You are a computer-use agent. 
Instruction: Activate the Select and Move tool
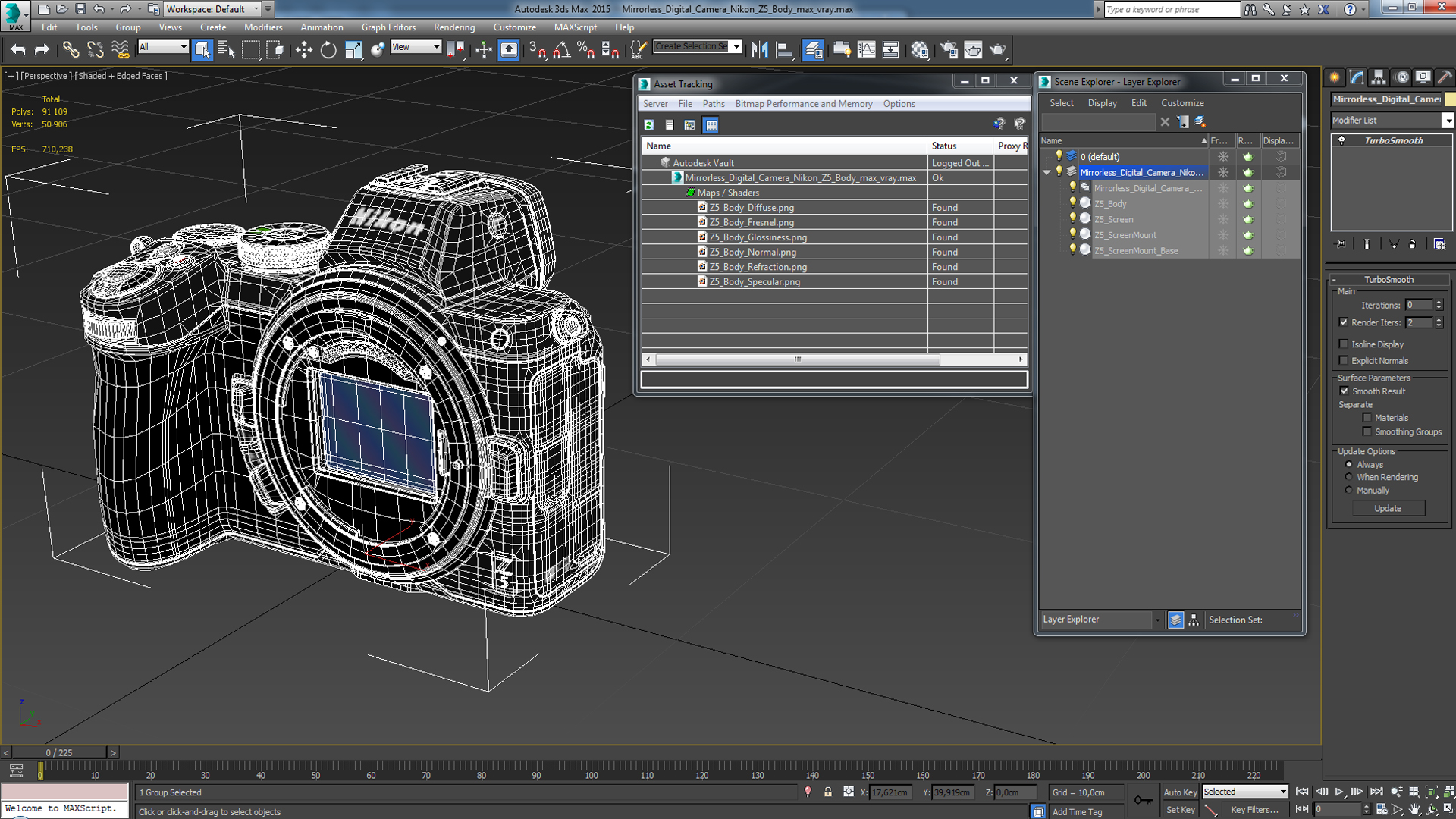pyautogui.click(x=304, y=50)
